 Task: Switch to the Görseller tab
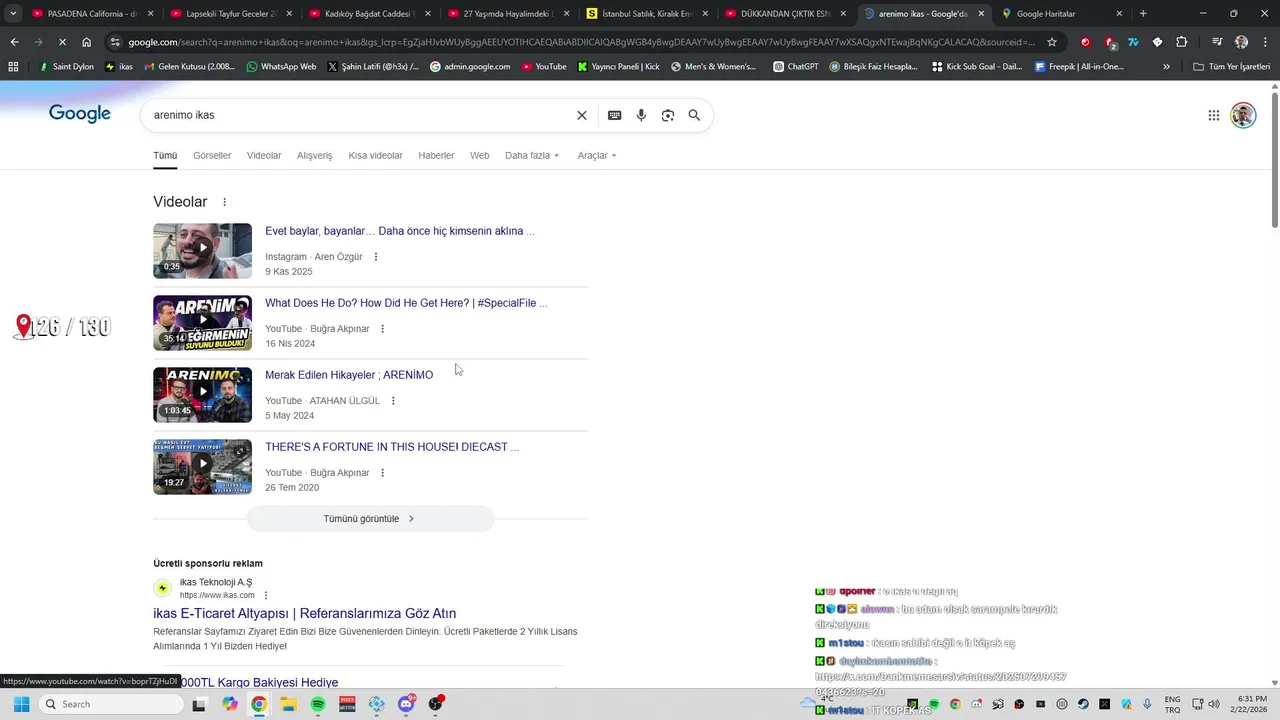[x=212, y=155]
